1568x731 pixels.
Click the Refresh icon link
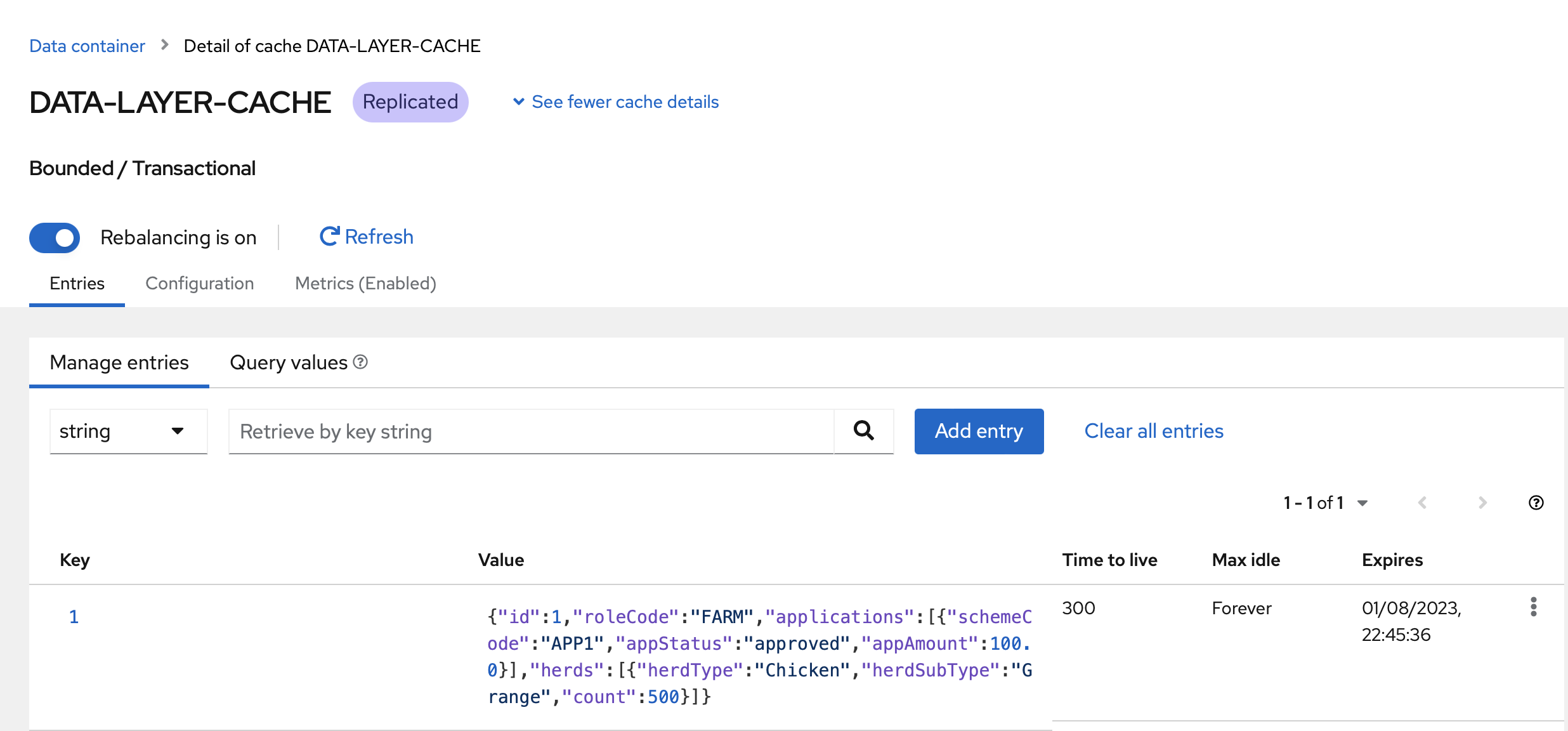point(366,237)
